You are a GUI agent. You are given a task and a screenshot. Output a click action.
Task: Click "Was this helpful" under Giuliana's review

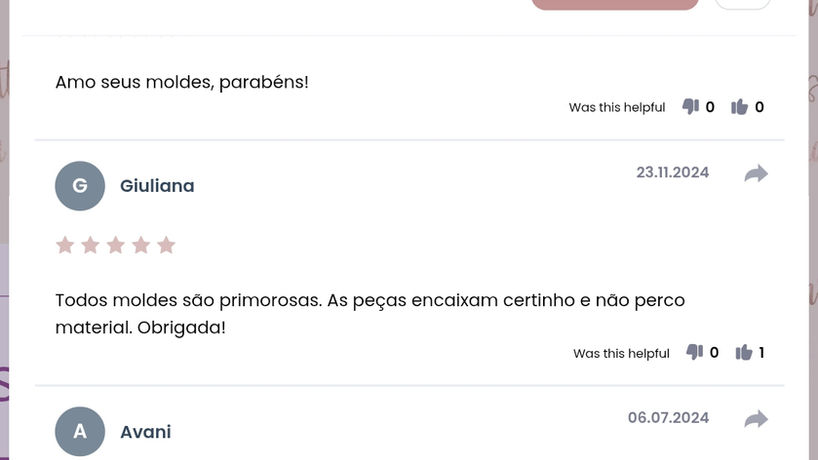[621, 353]
